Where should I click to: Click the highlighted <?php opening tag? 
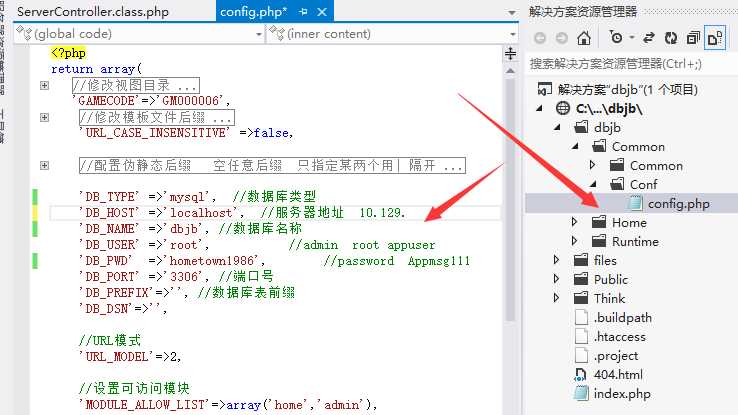(68, 53)
